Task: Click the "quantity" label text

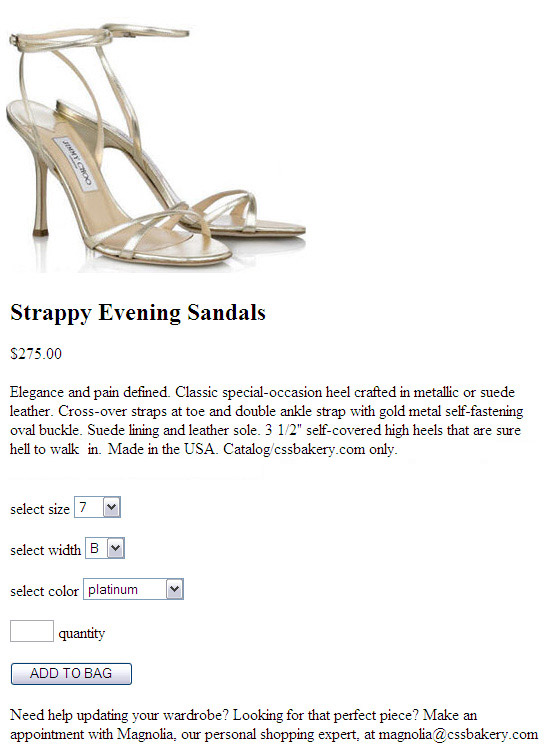Action: coord(81,633)
